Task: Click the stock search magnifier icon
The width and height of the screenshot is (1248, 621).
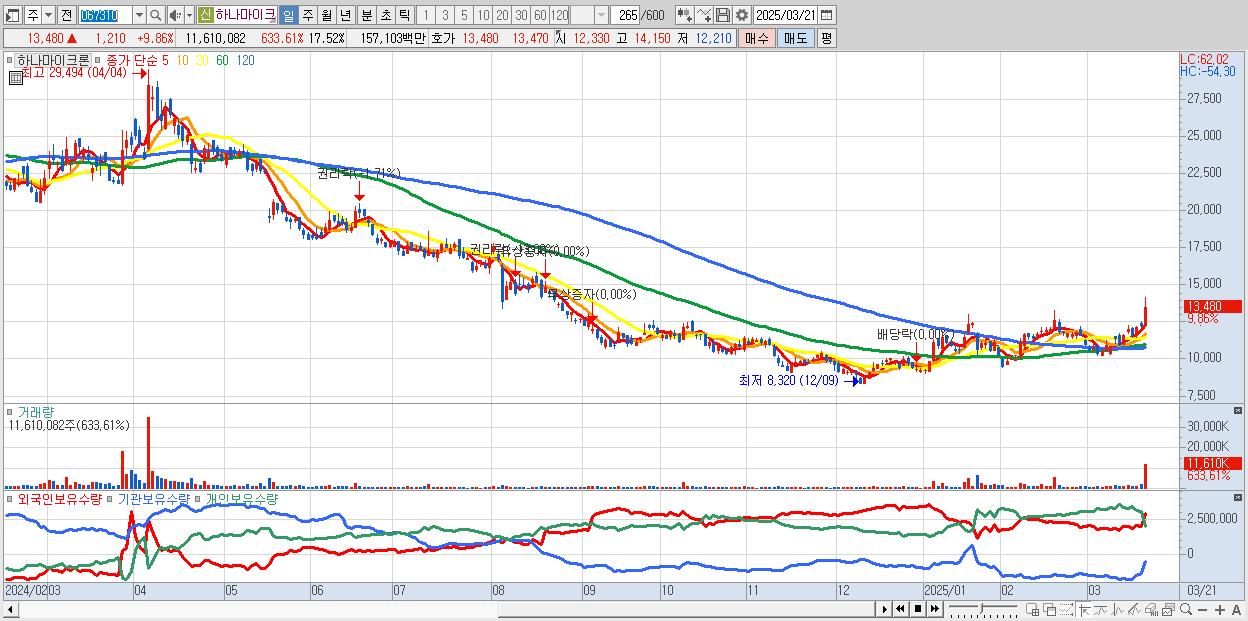Action: pyautogui.click(x=156, y=15)
